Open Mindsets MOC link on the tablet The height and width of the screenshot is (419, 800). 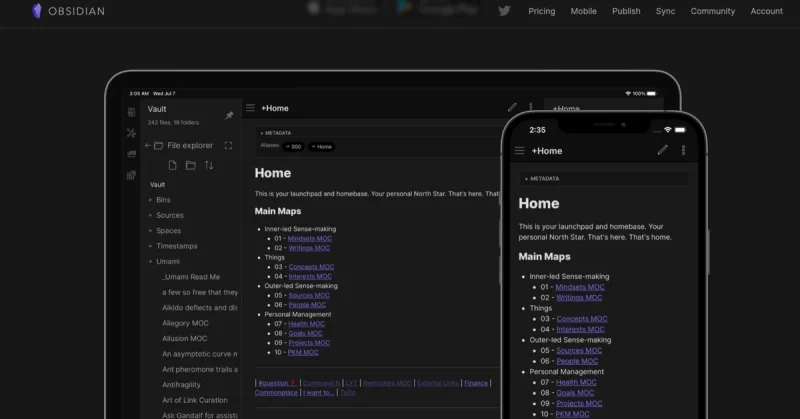[310, 238]
